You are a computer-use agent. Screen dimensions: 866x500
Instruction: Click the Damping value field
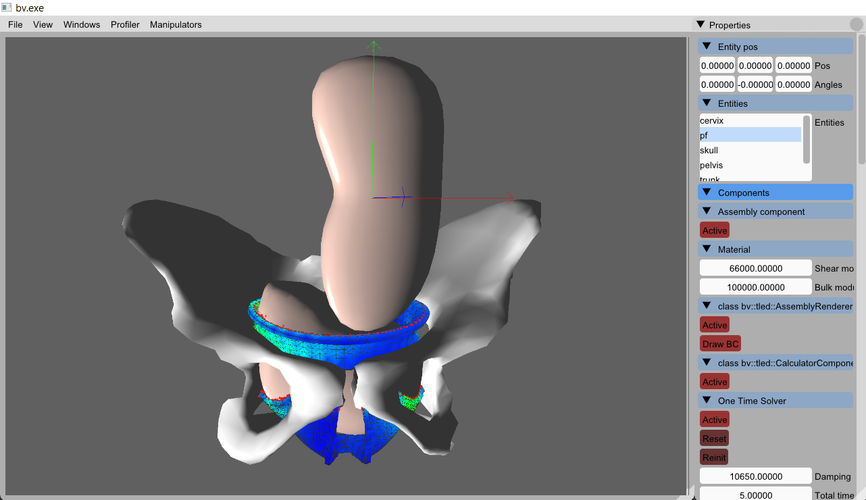755,476
